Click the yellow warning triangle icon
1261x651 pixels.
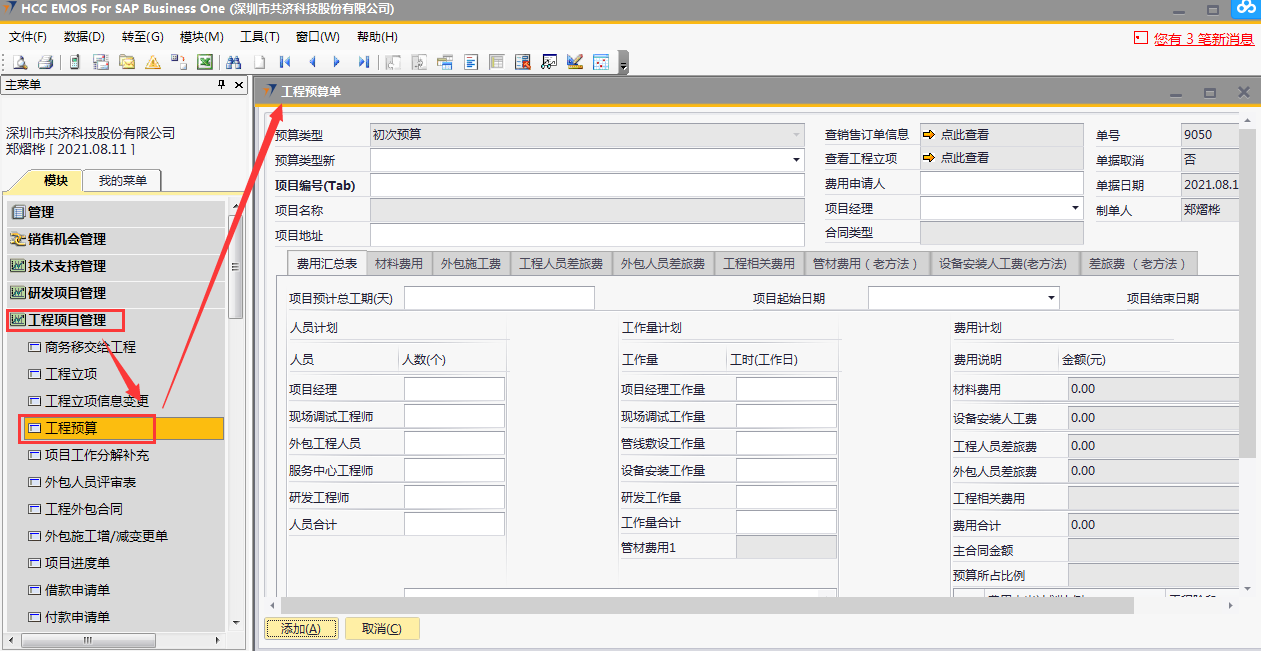153,62
